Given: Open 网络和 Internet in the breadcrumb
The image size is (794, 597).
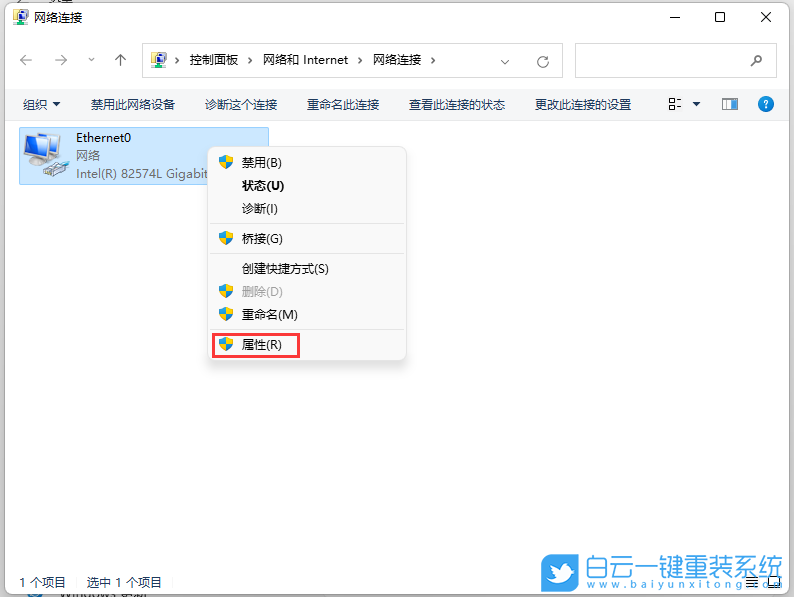Looking at the screenshot, I should (305, 60).
